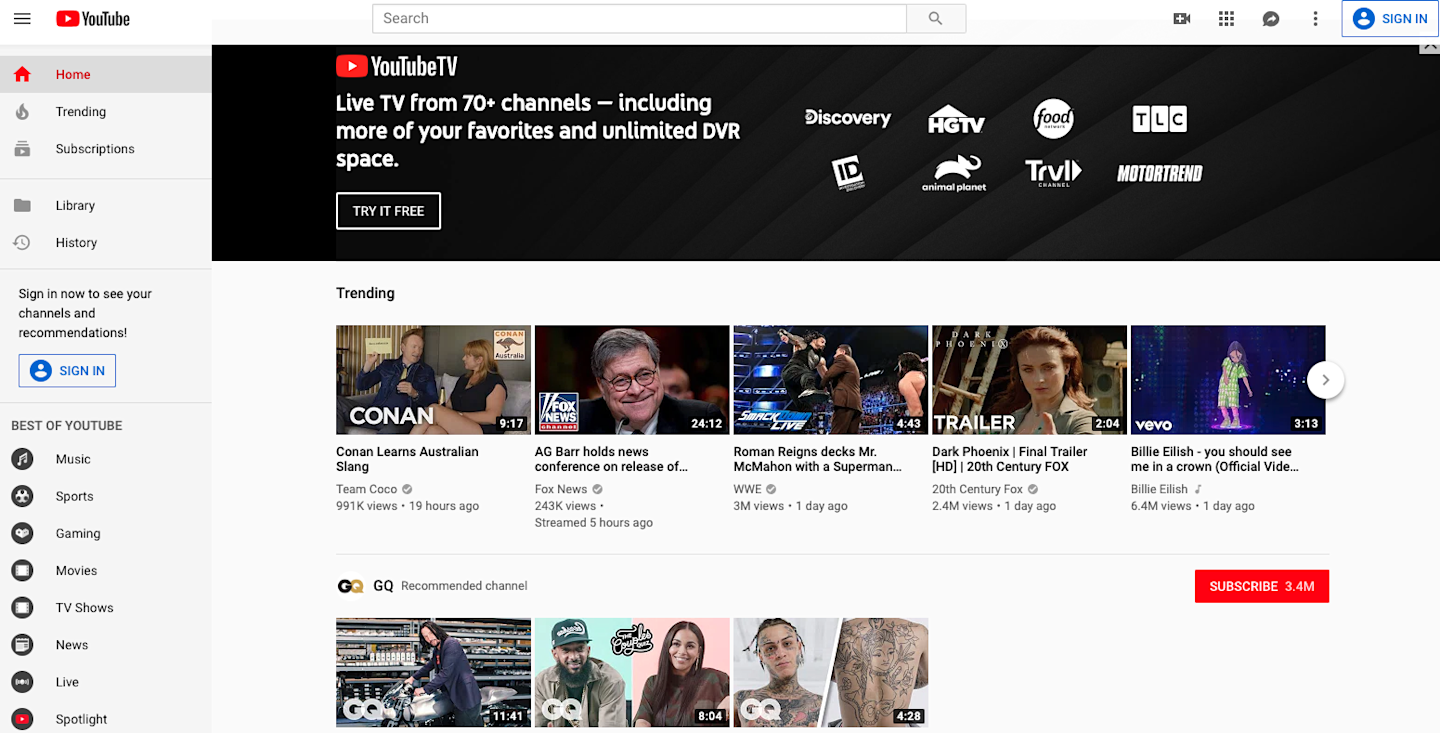Open 'Conan Learns Australian Slang' title
This screenshot has width=1440, height=733.
coord(407,459)
